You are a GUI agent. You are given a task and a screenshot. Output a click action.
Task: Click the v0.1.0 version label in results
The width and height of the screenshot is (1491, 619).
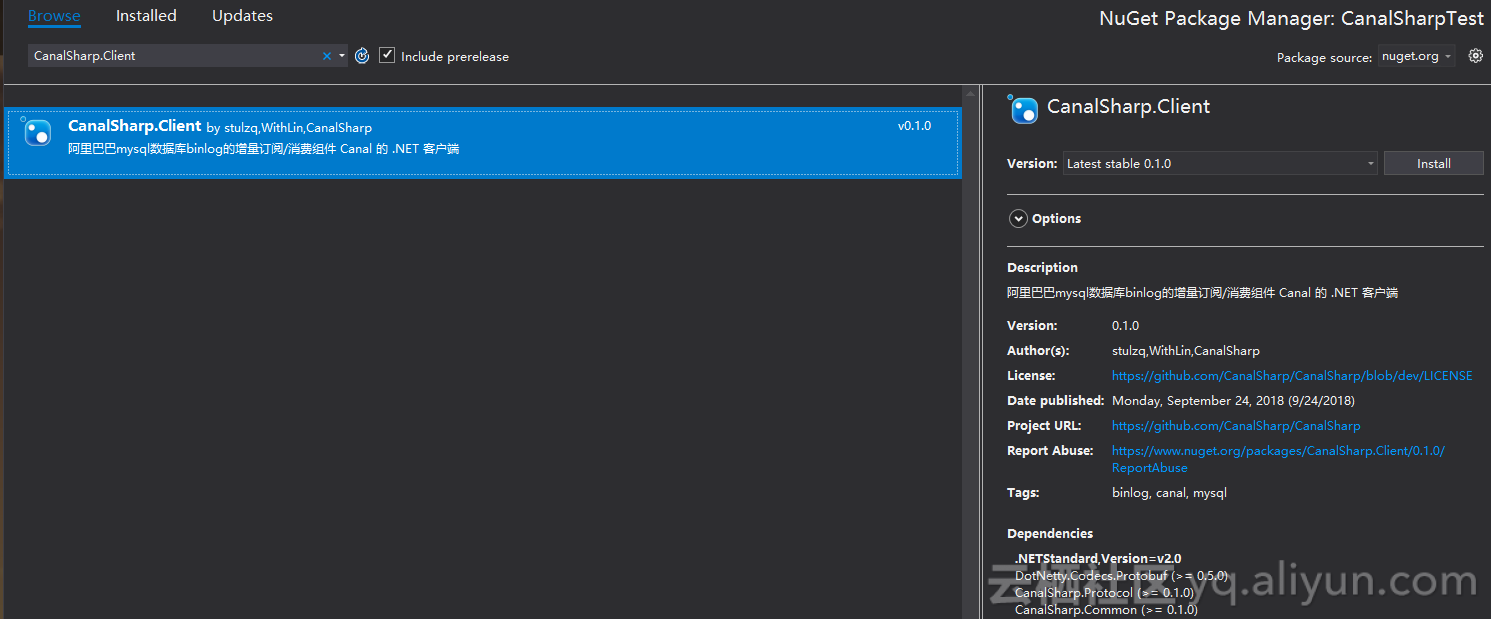[x=914, y=126]
